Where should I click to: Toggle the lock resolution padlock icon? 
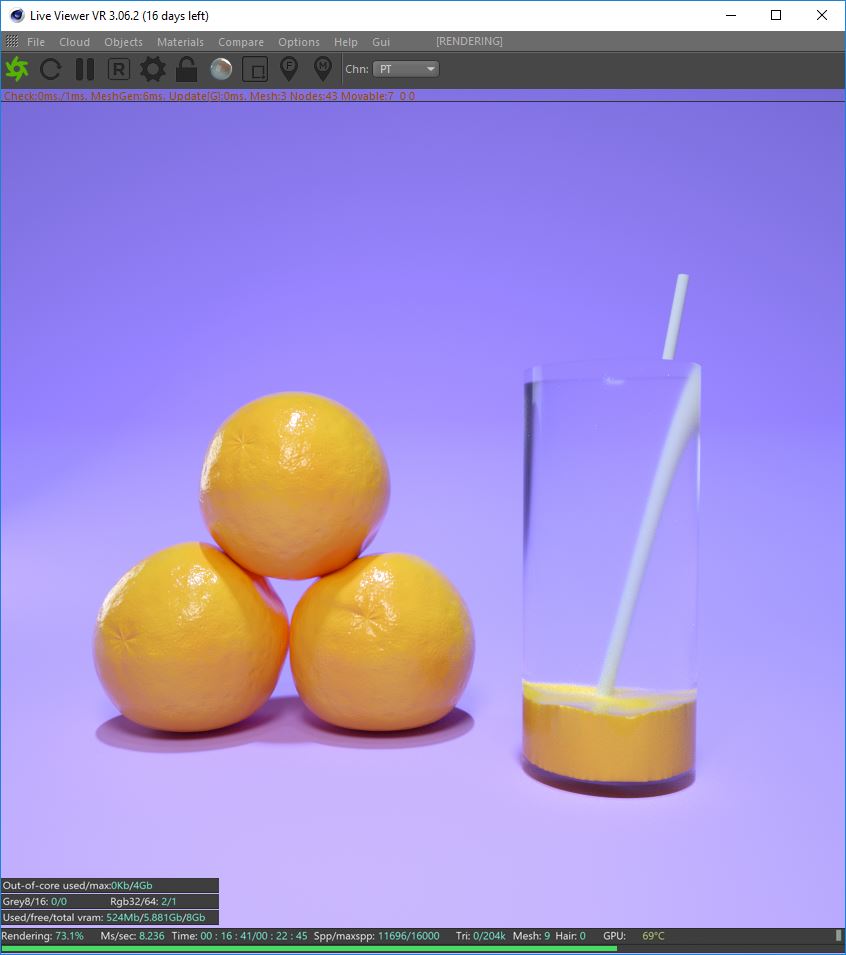pyautogui.click(x=186, y=69)
